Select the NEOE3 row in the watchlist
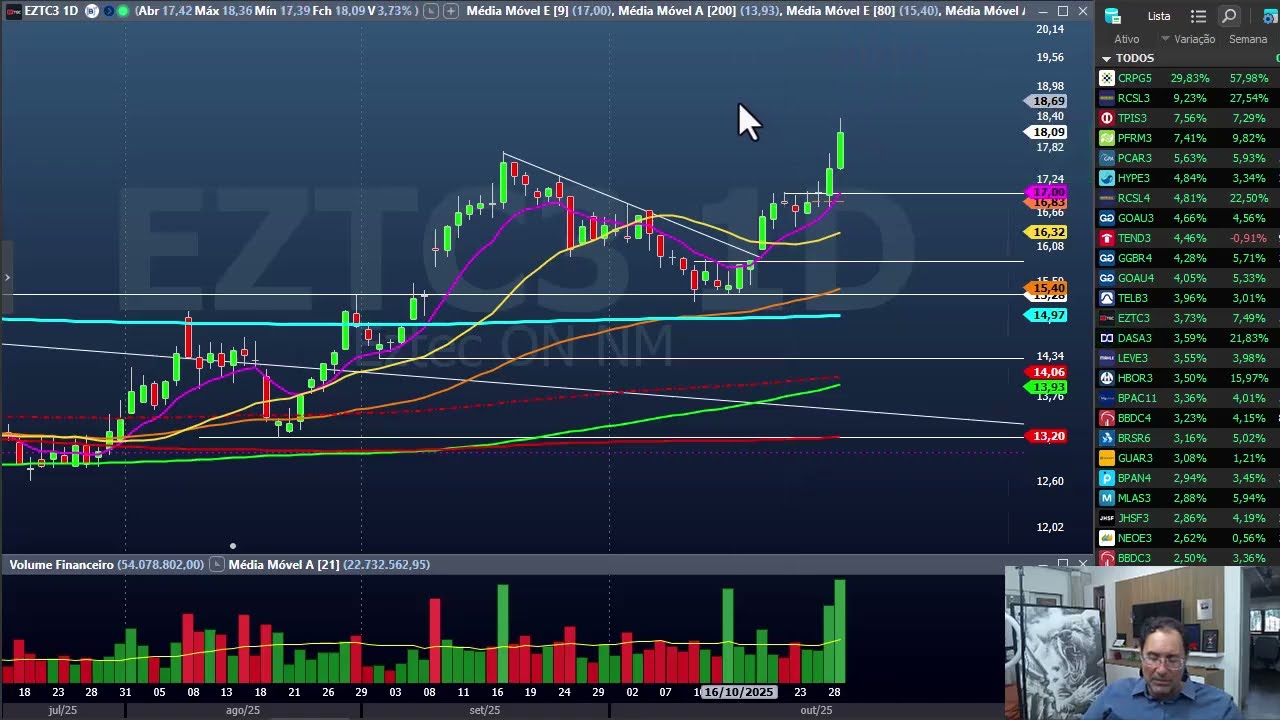This screenshot has height=720, width=1280. click(1187, 538)
